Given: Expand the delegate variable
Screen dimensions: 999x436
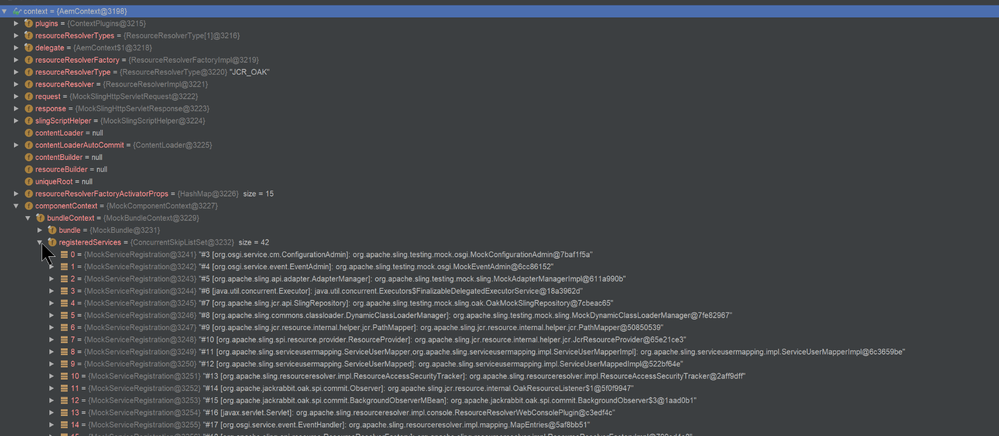Looking at the screenshot, I should pos(16,48).
